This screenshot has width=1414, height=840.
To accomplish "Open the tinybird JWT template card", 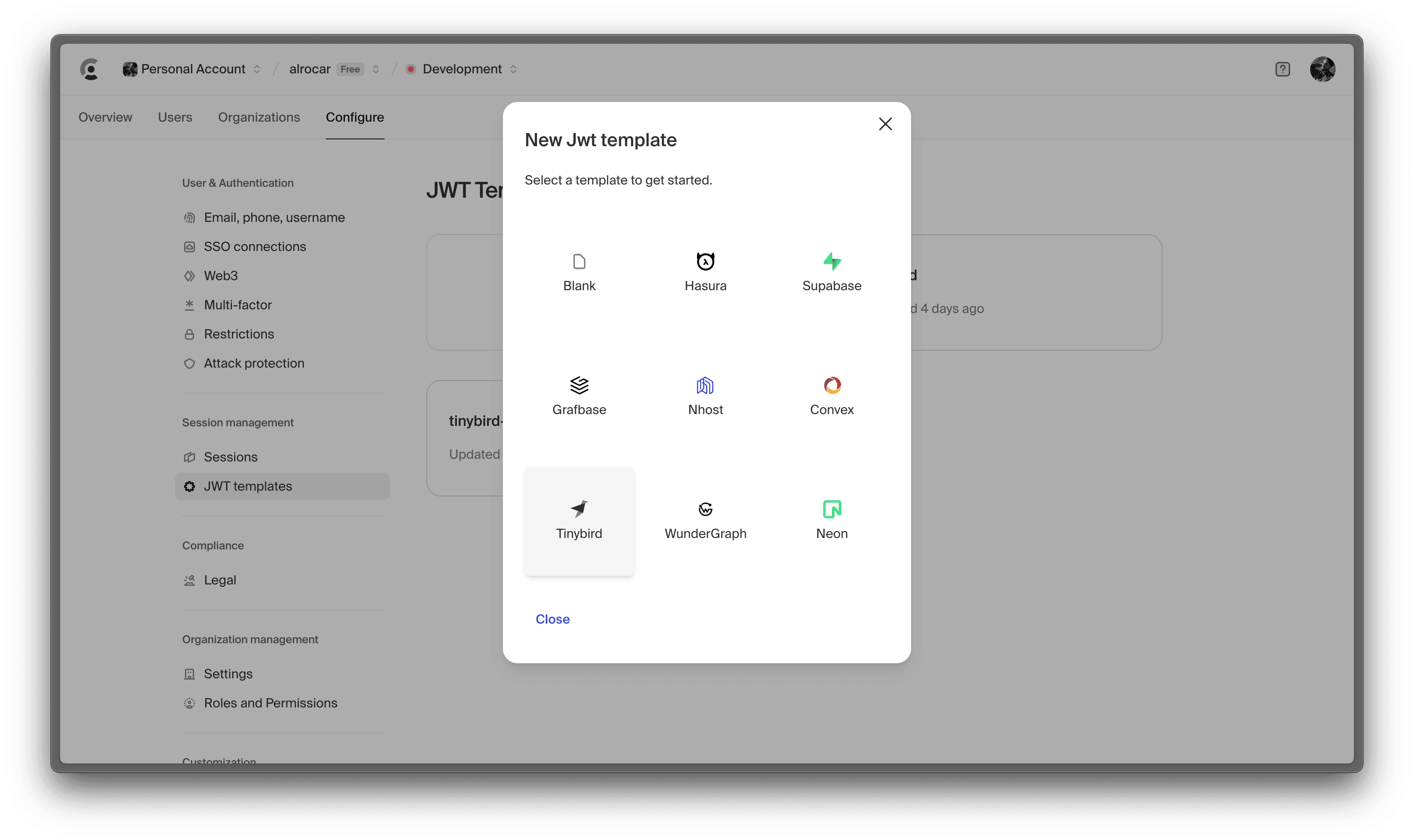I will pos(465,438).
